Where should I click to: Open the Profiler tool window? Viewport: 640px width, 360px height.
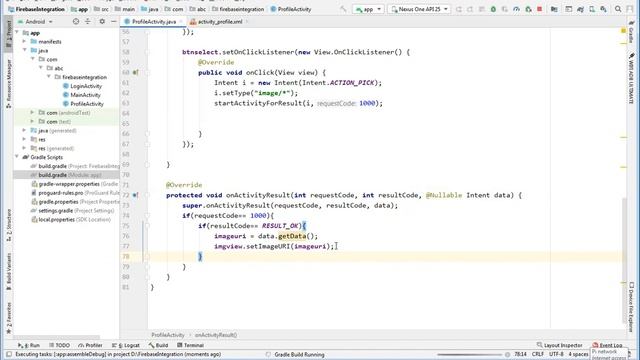click(90, 345)
